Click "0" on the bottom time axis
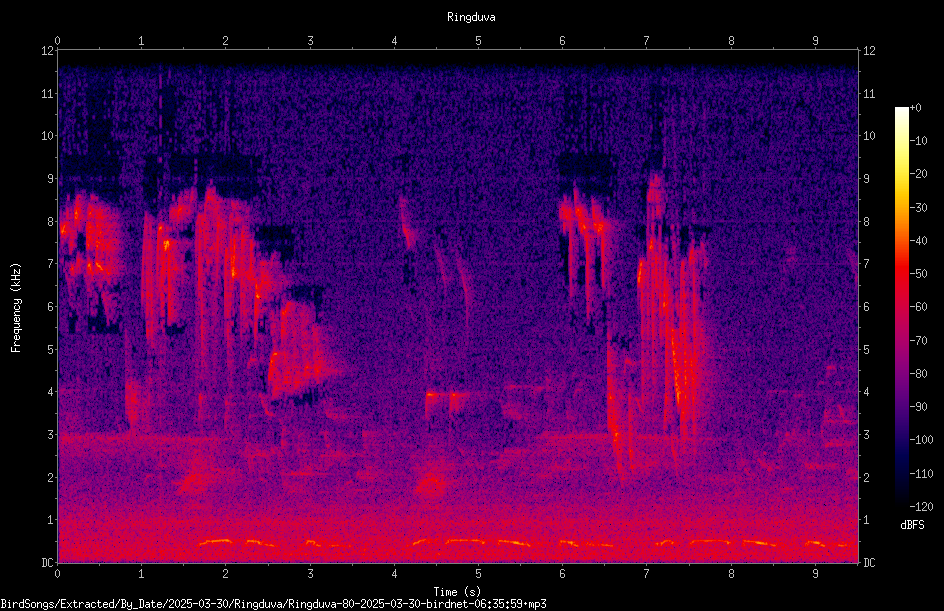 [57, 574]
